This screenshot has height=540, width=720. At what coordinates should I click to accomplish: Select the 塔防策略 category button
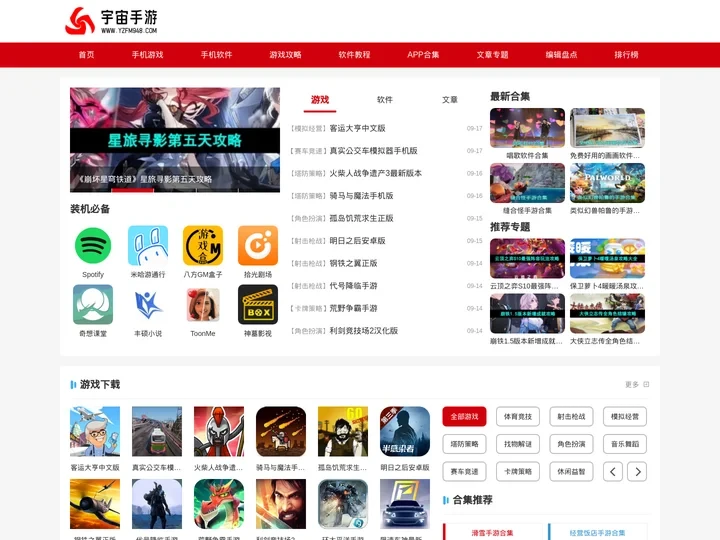[464, 444]
